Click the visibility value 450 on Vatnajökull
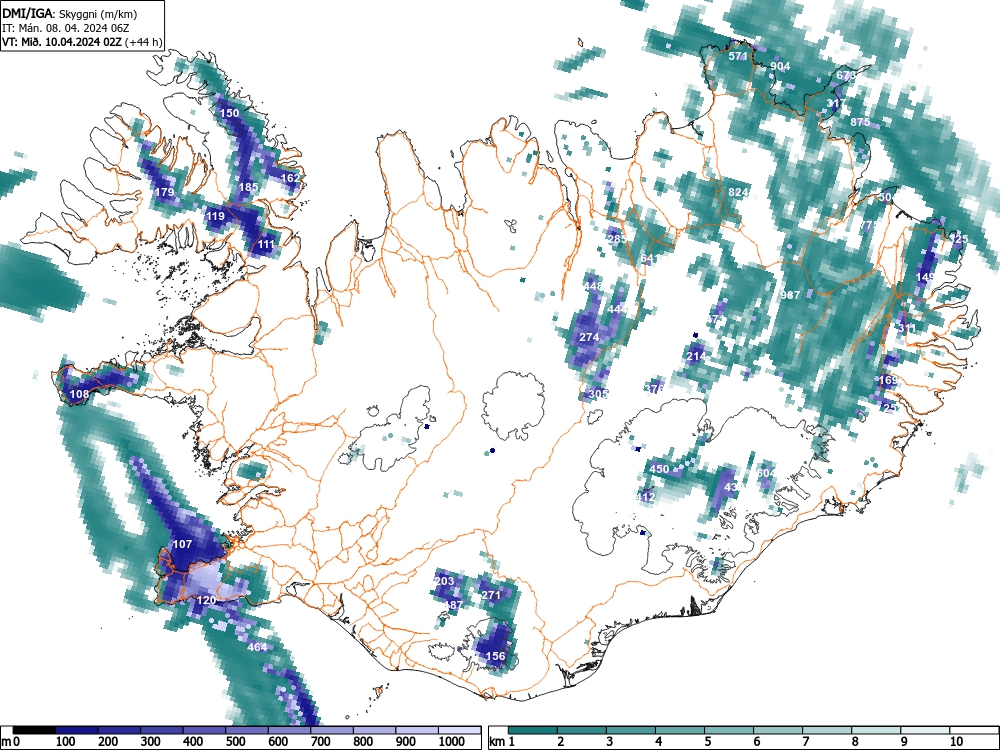The width and height of the screenshot is (1000, 750). (659, 469)
